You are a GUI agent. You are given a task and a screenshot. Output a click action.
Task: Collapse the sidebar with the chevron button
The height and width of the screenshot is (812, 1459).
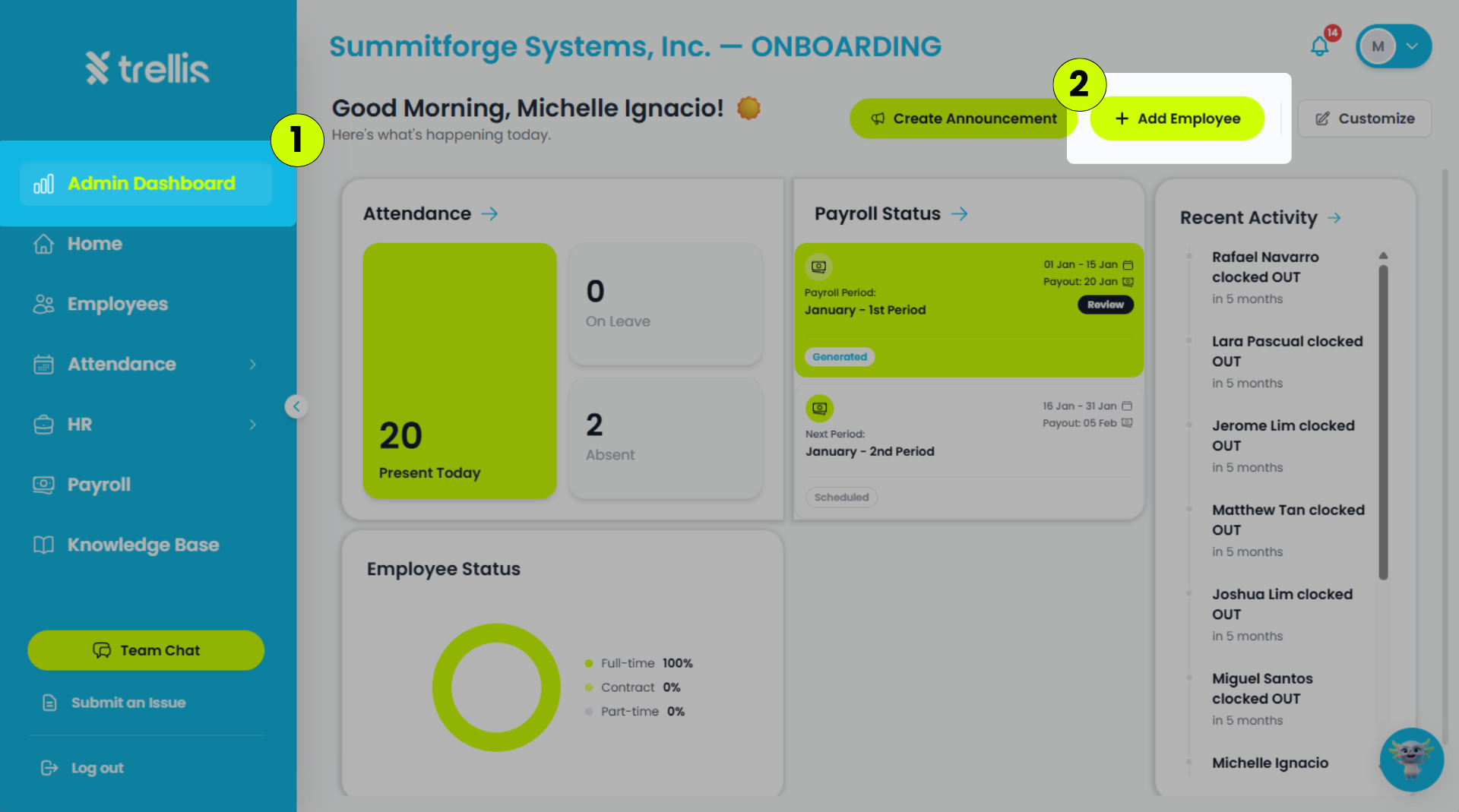point(296,406)
